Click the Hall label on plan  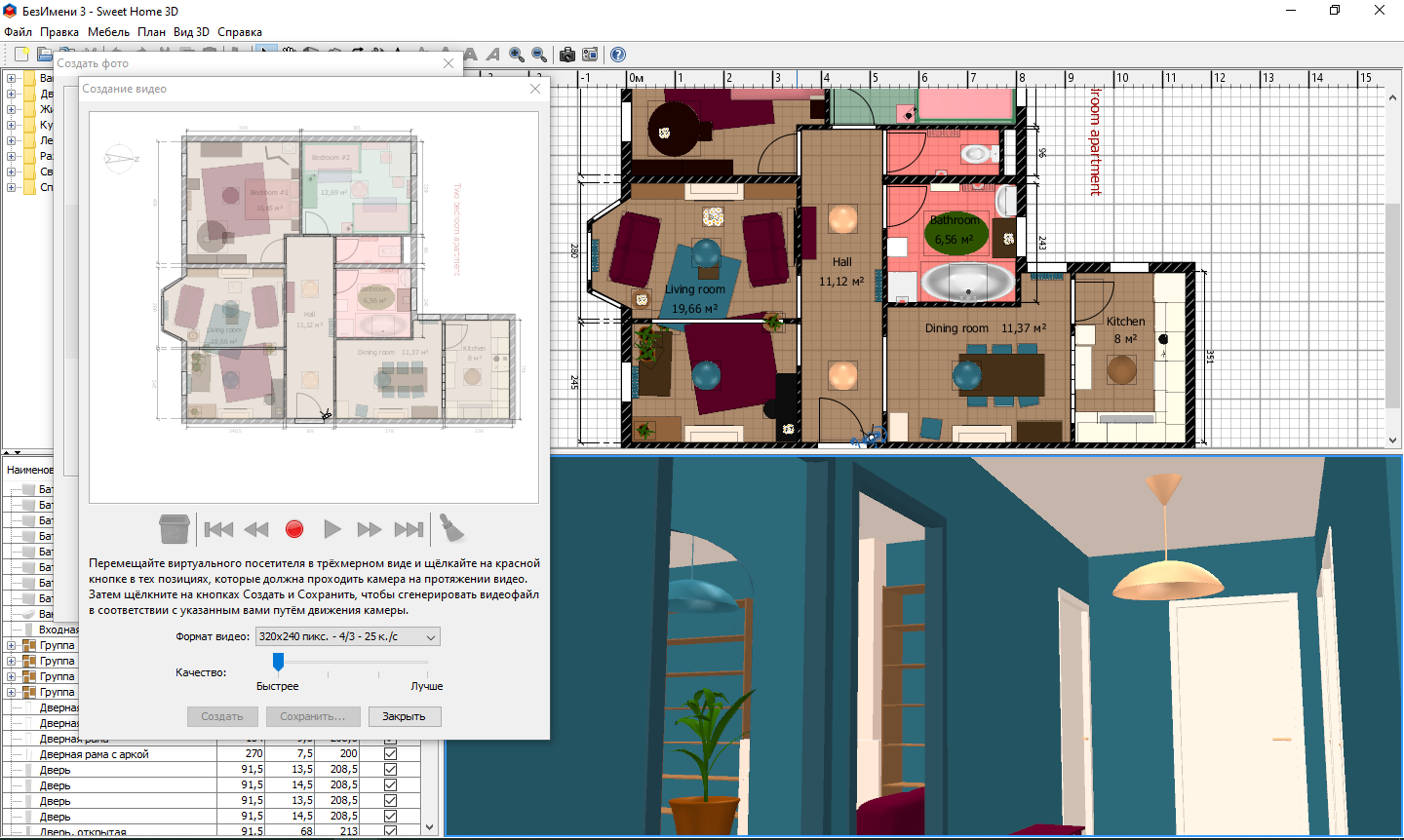click(842, 262)
